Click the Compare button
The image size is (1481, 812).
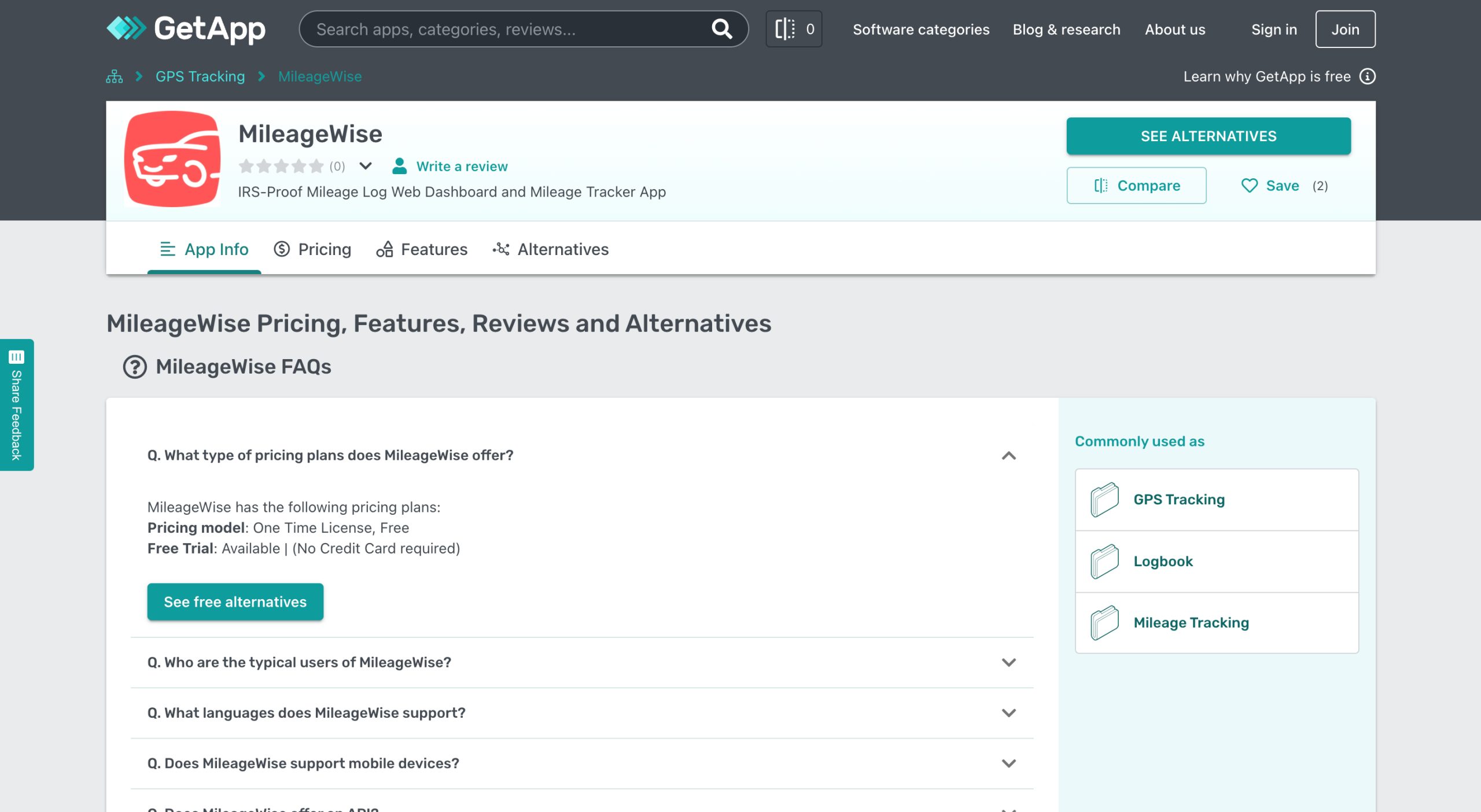pyautogui.click(x=1136, y=186)
